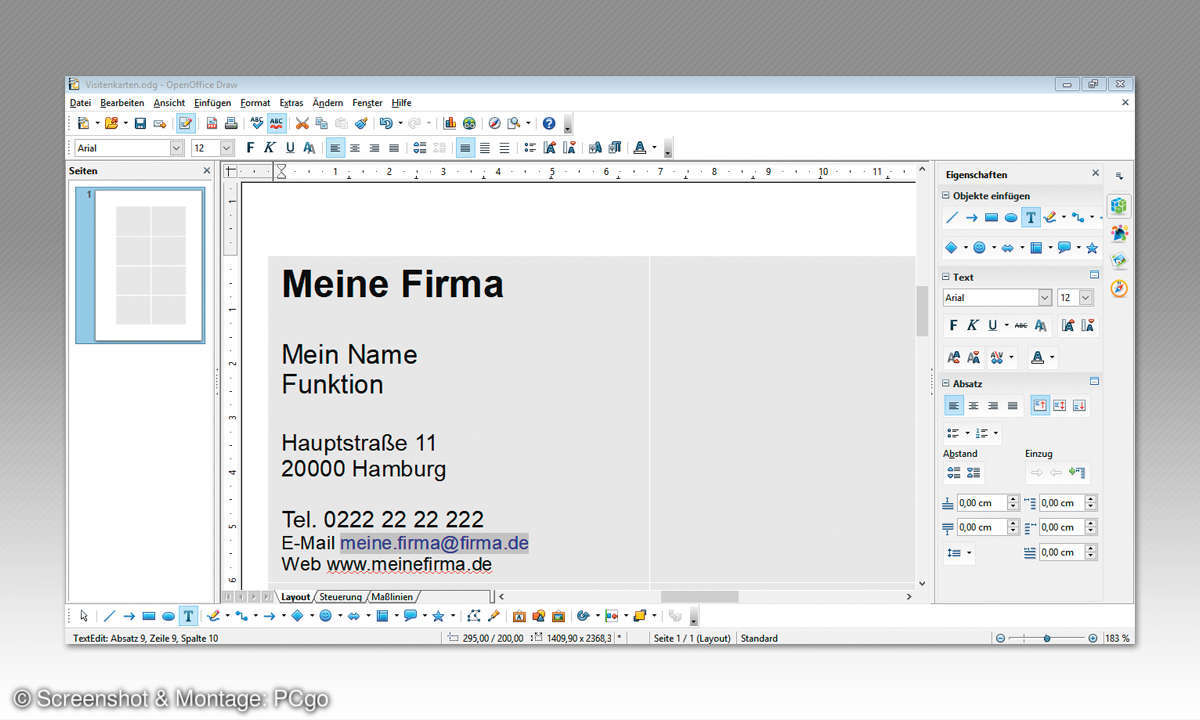Viewport: 1200px width, 720px height.
Task: Switch to the Maßlinien layer tab
Action: point(392,597)
